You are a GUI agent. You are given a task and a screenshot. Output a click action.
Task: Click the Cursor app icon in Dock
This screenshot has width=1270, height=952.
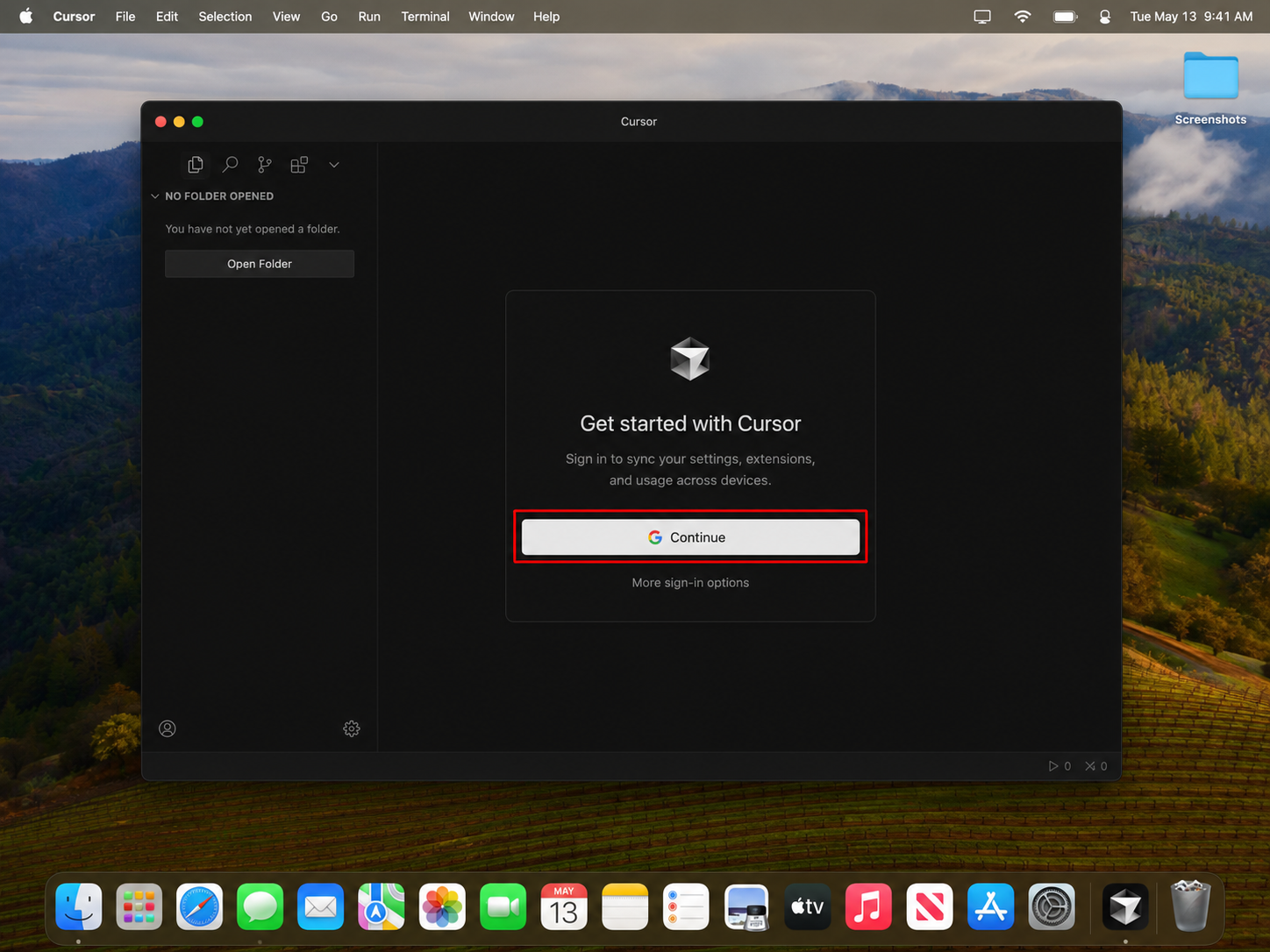point(1125,906)
